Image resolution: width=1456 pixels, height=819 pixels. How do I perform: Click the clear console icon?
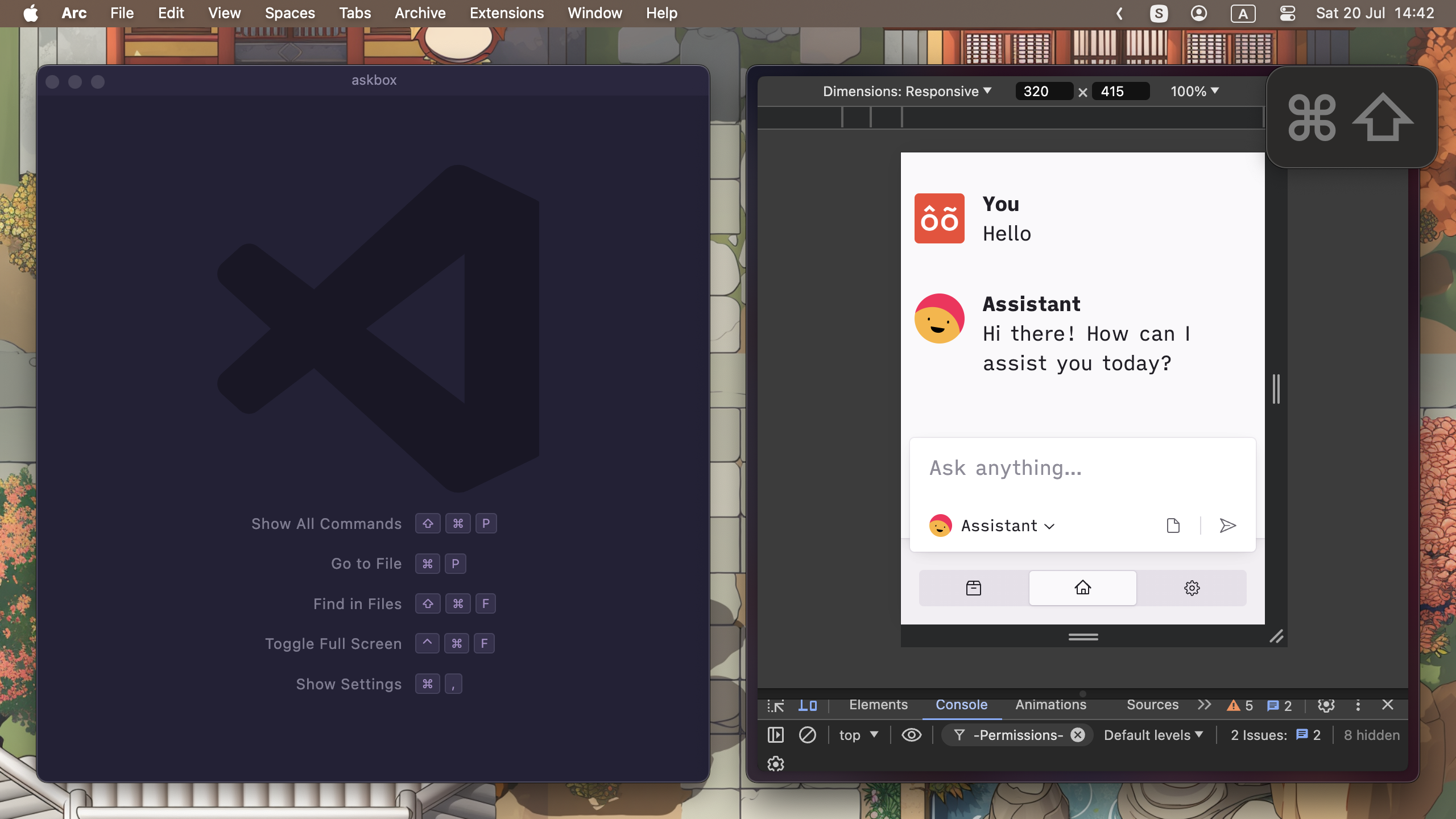(808, 735)
